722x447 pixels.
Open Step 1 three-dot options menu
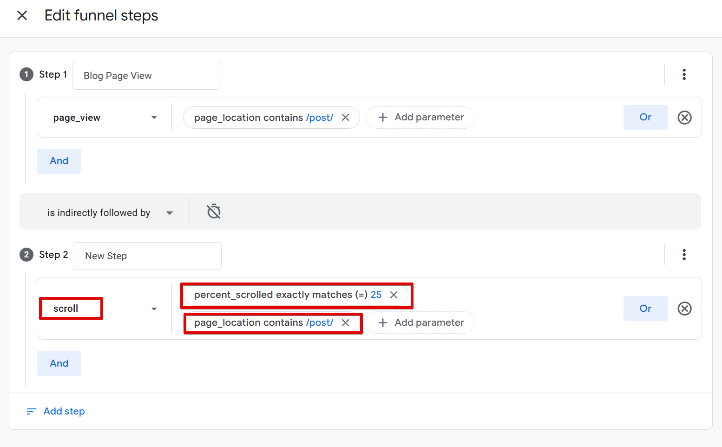click(x=684, y=75)
